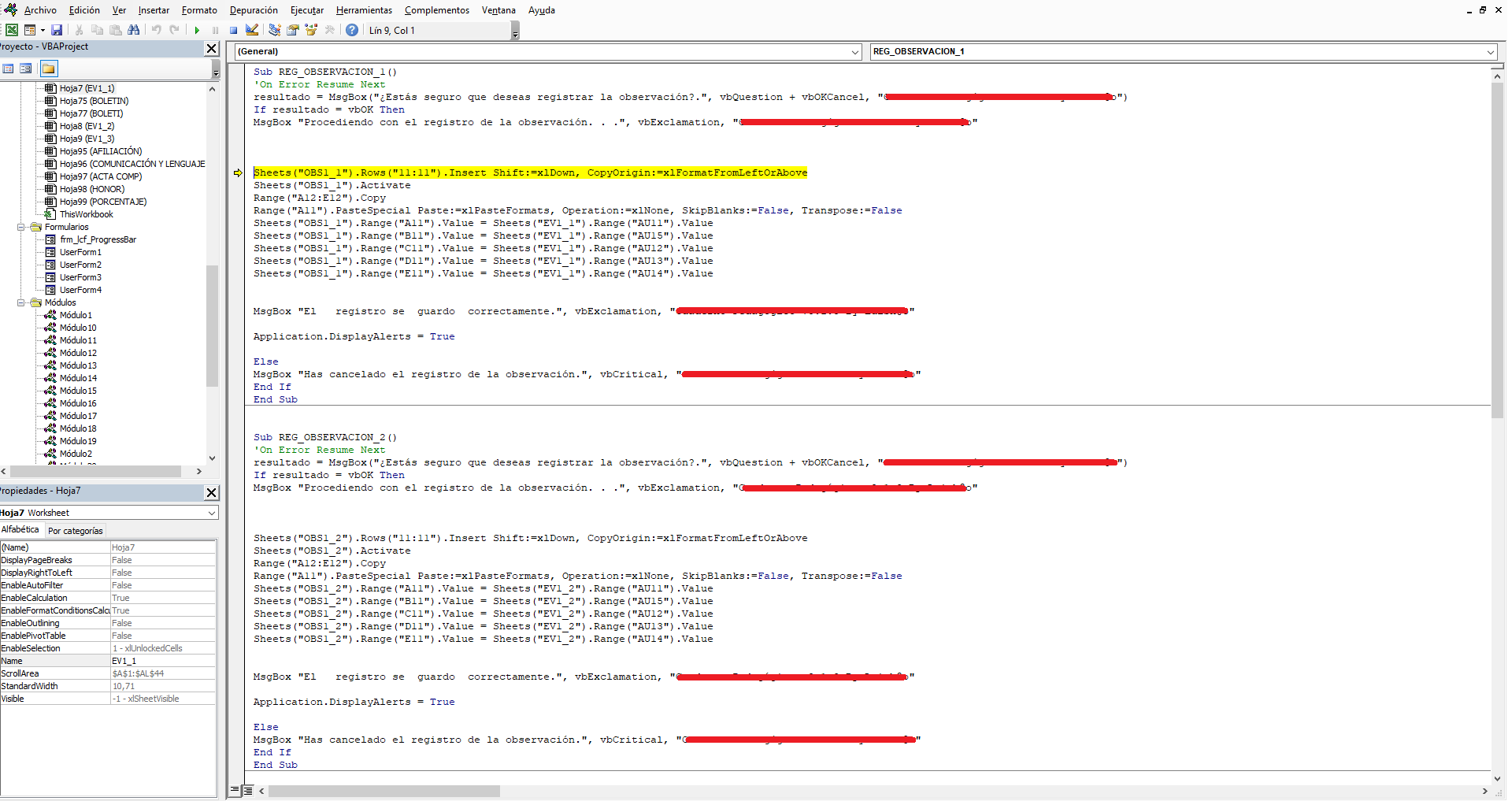This screenshot has width=1512, height=801.
Task: Open the Depuración menu
Action: (254, 10)
